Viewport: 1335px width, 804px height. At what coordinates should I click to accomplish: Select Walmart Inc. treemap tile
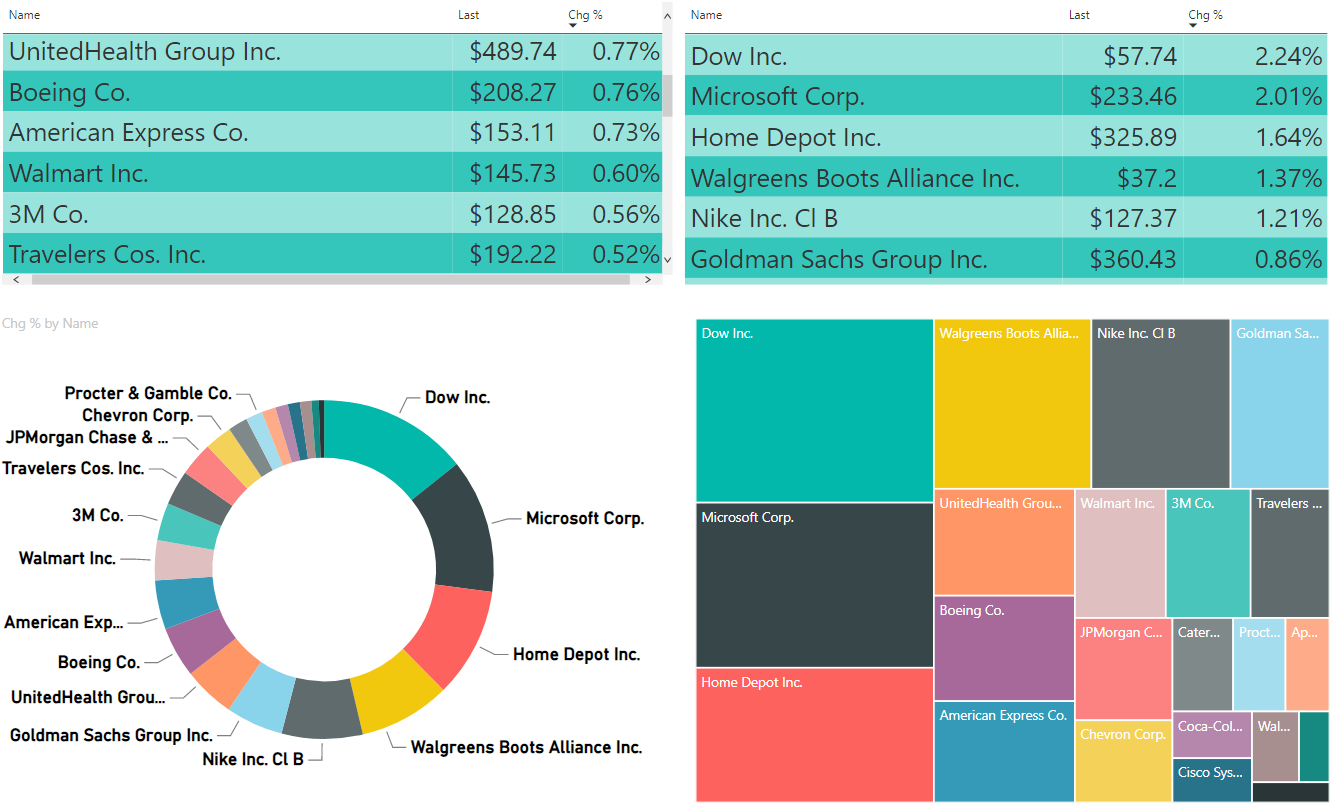1121,553
